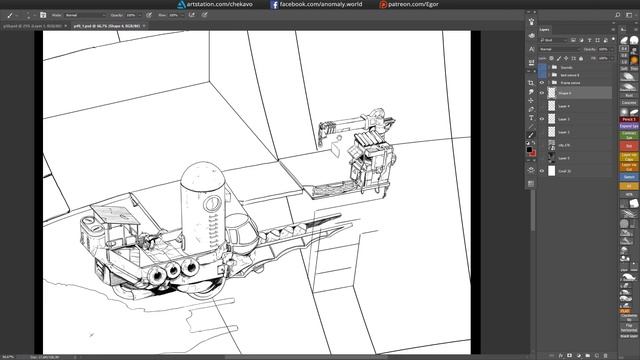Select the Layers panel tab

[x=544, y=29]
